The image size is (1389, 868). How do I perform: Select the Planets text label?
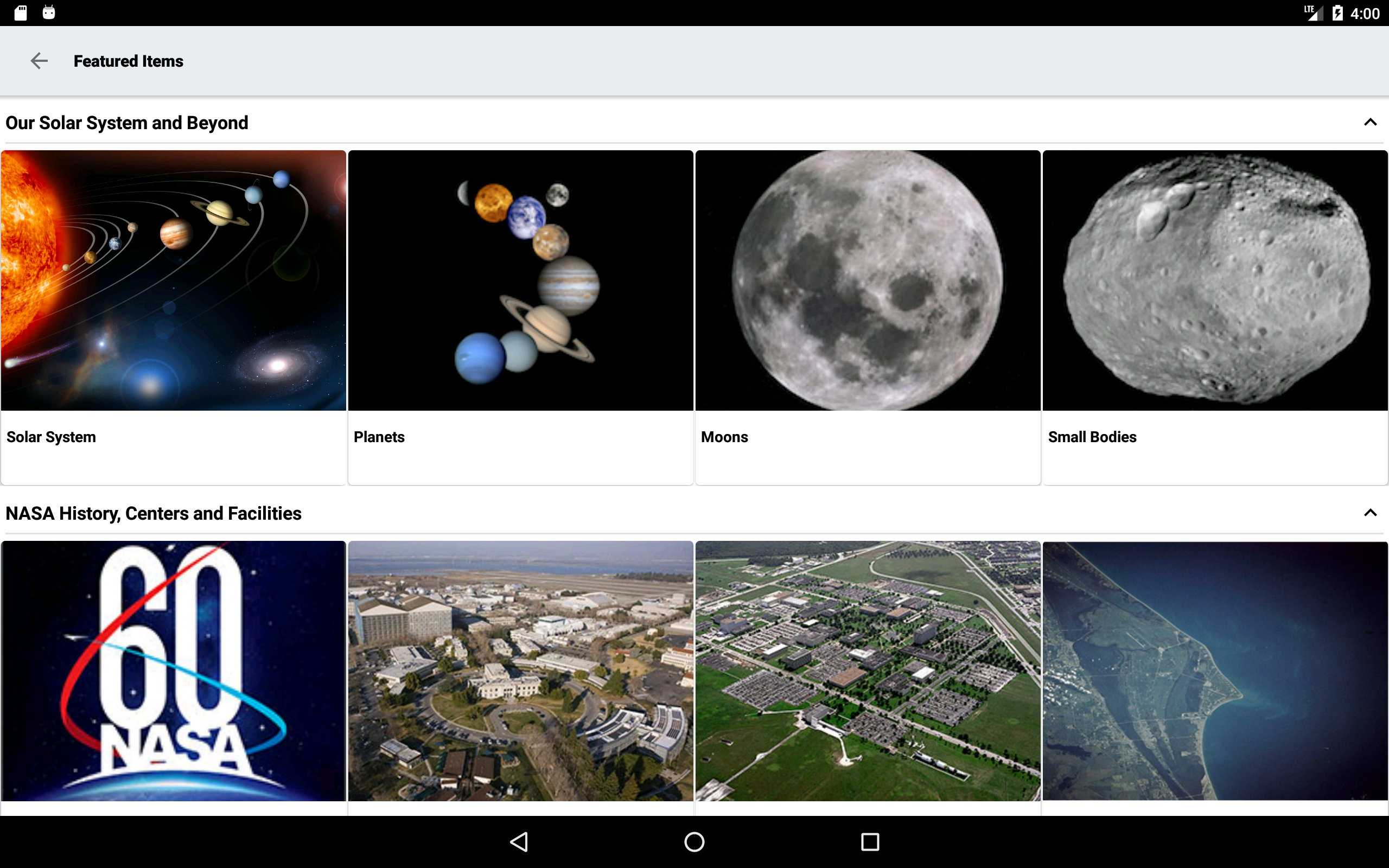click(x=379, y=436)
